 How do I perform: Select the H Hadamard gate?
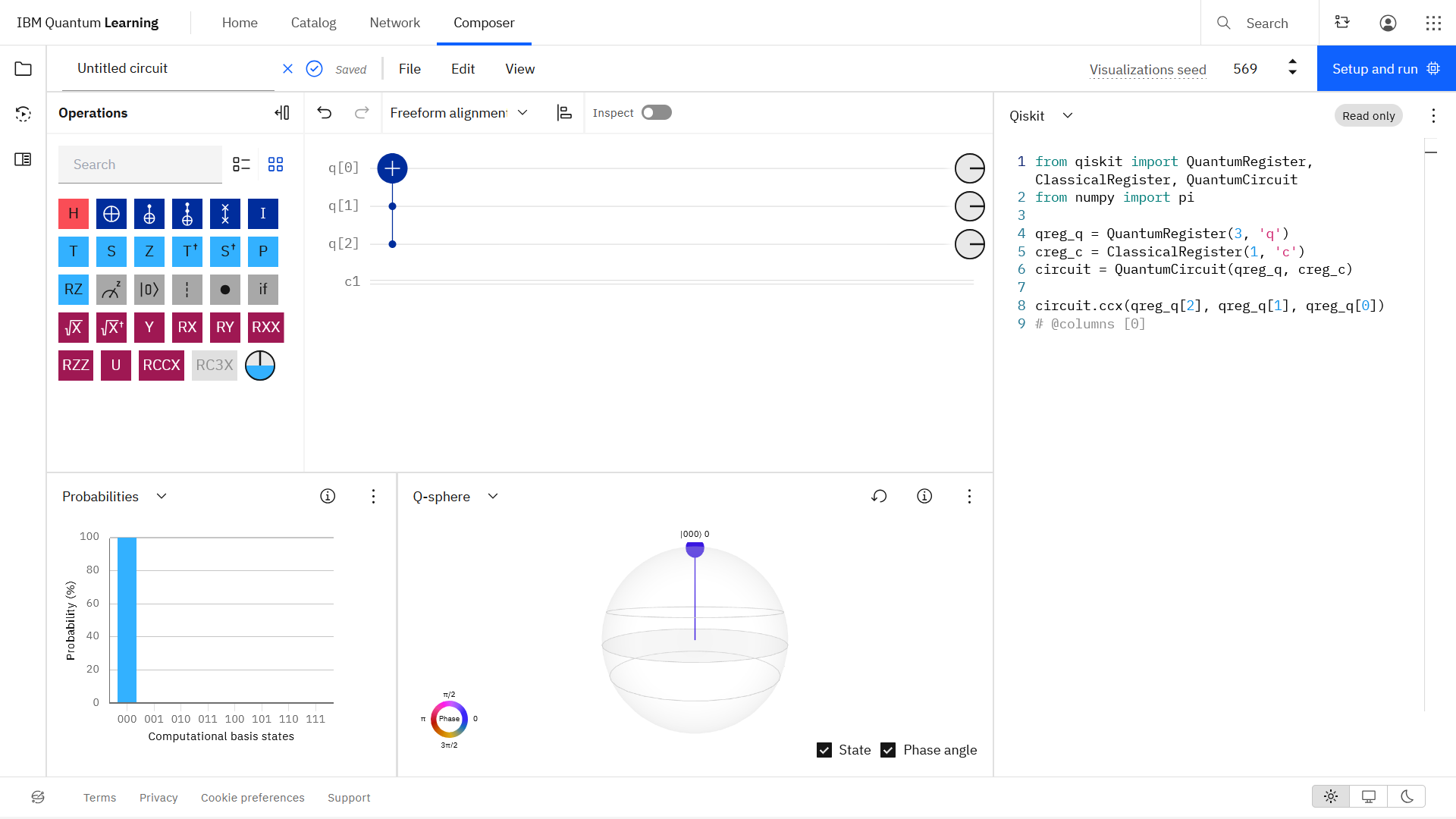(74, 214)
